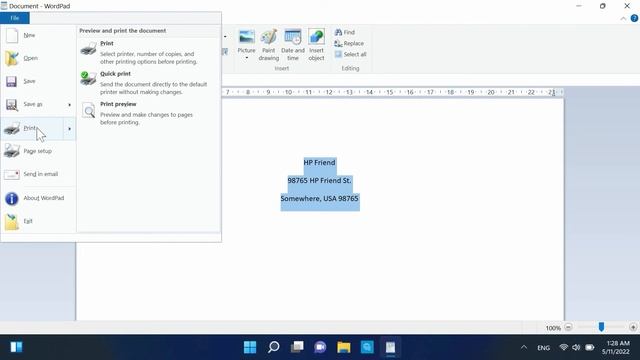Open Page setup from the File menu
The width and height of the screenshot is (640, 360).
tap(38, 151)
